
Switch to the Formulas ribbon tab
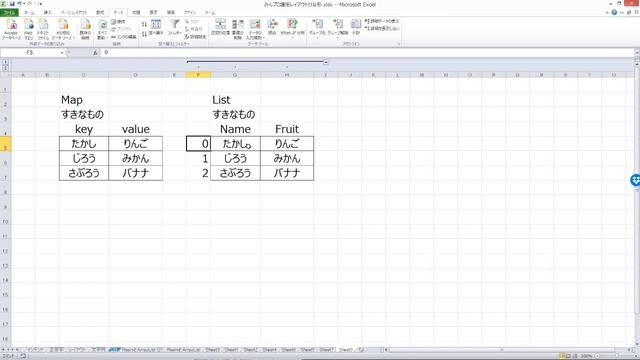click(100, 13)
